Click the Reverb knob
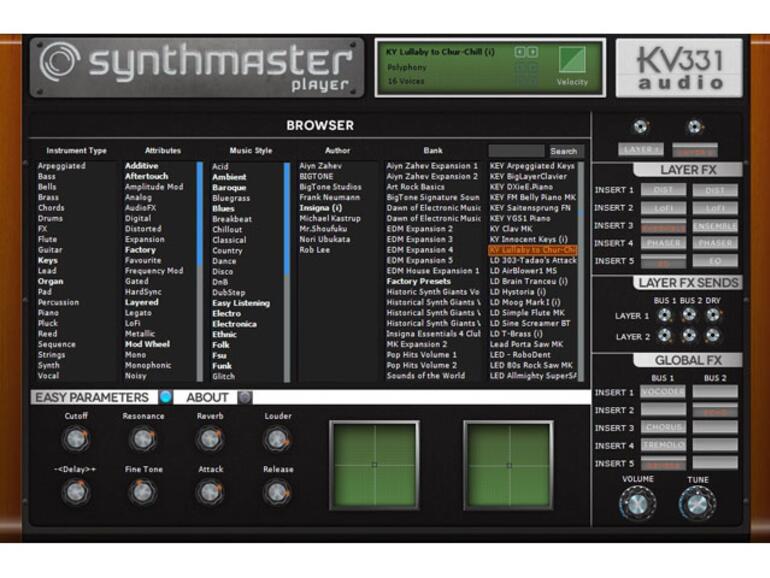This screenshot has width=770, height=578. pyautogui.click(x=210, y=439)
